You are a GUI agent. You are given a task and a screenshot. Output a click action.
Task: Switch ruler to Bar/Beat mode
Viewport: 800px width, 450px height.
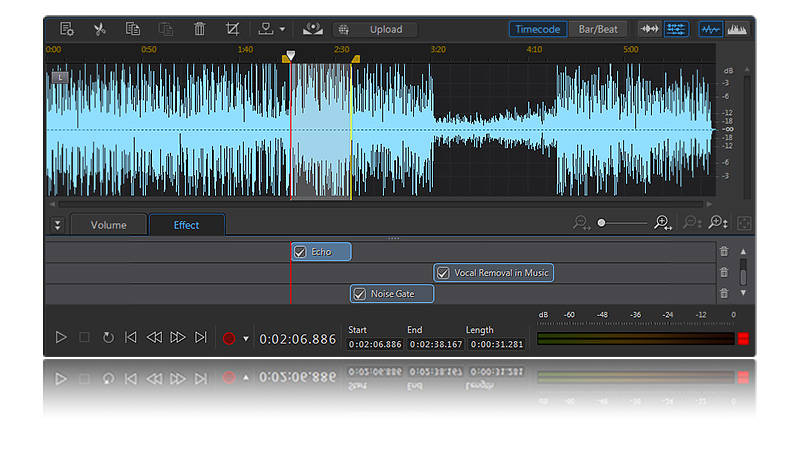tap(598, 29)
